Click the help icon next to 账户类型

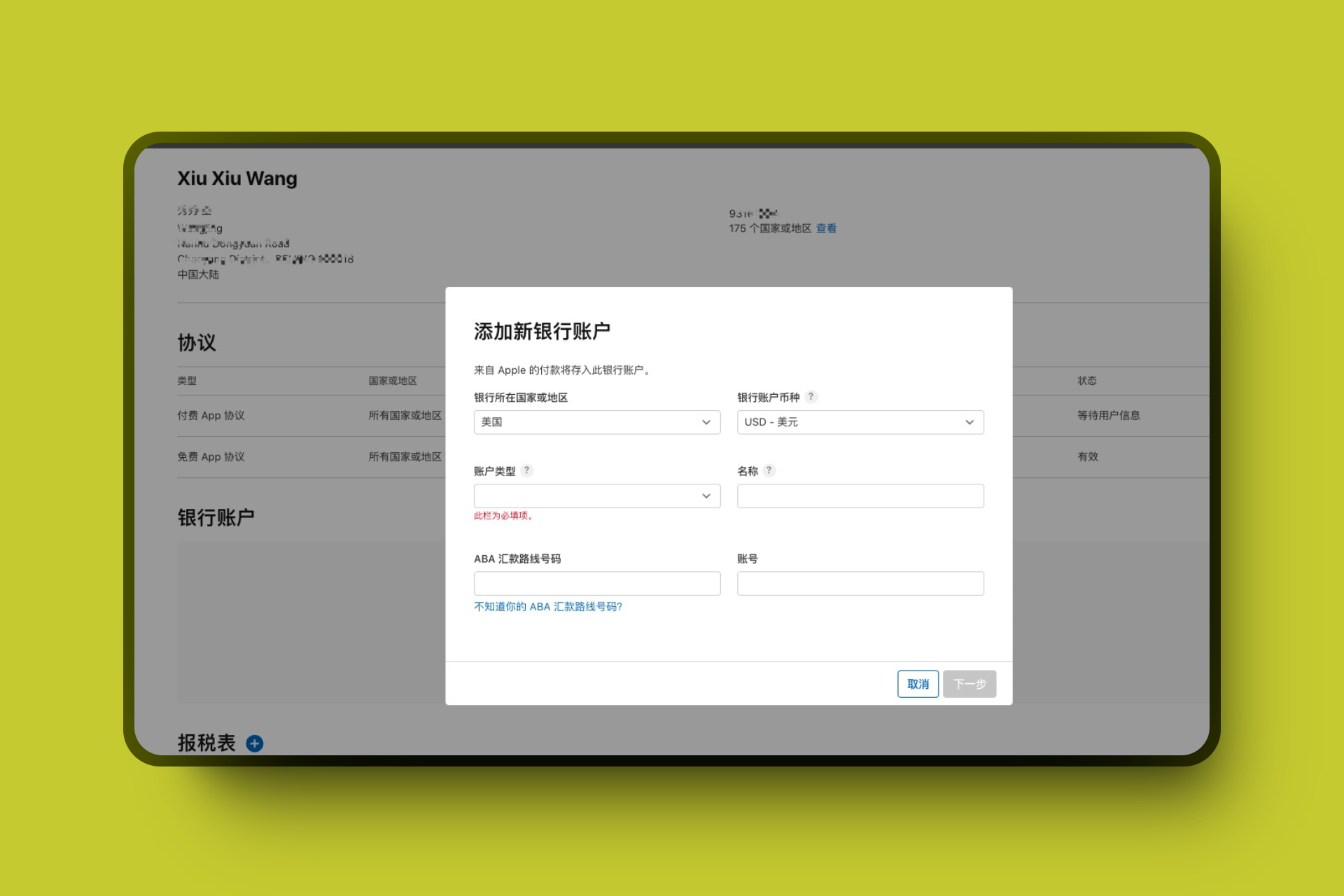(x=527, y=470)
